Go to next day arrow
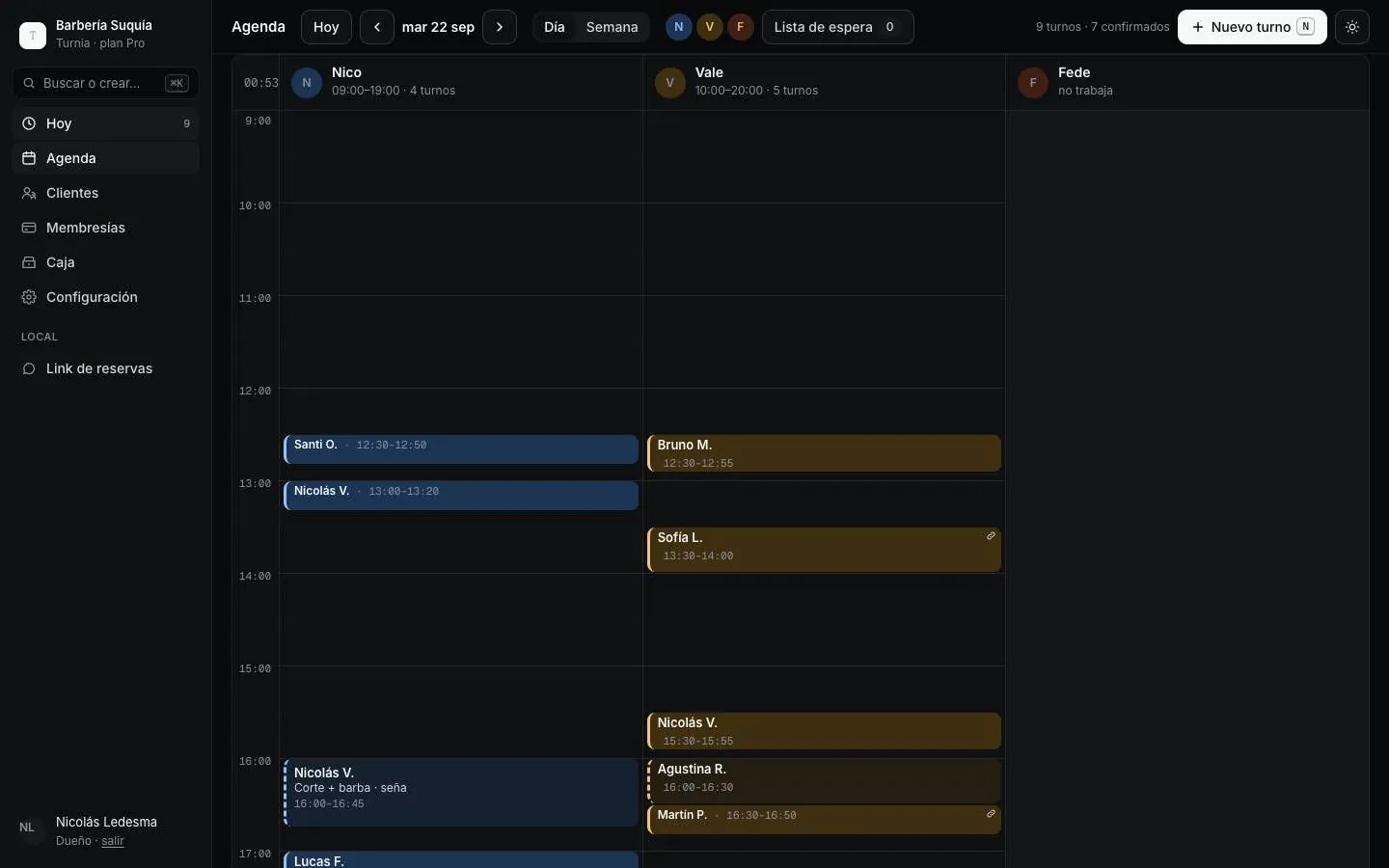The height and width of the screenshot is (868, 1389). [500, 27]
